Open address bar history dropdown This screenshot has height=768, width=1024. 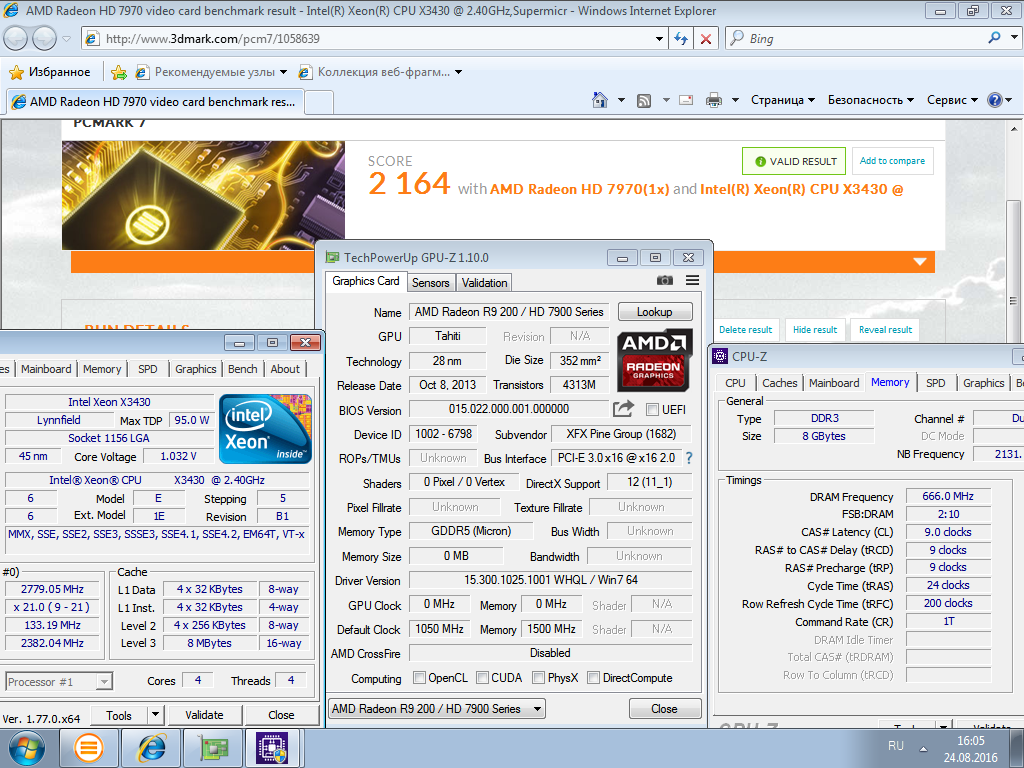point(659,39)
